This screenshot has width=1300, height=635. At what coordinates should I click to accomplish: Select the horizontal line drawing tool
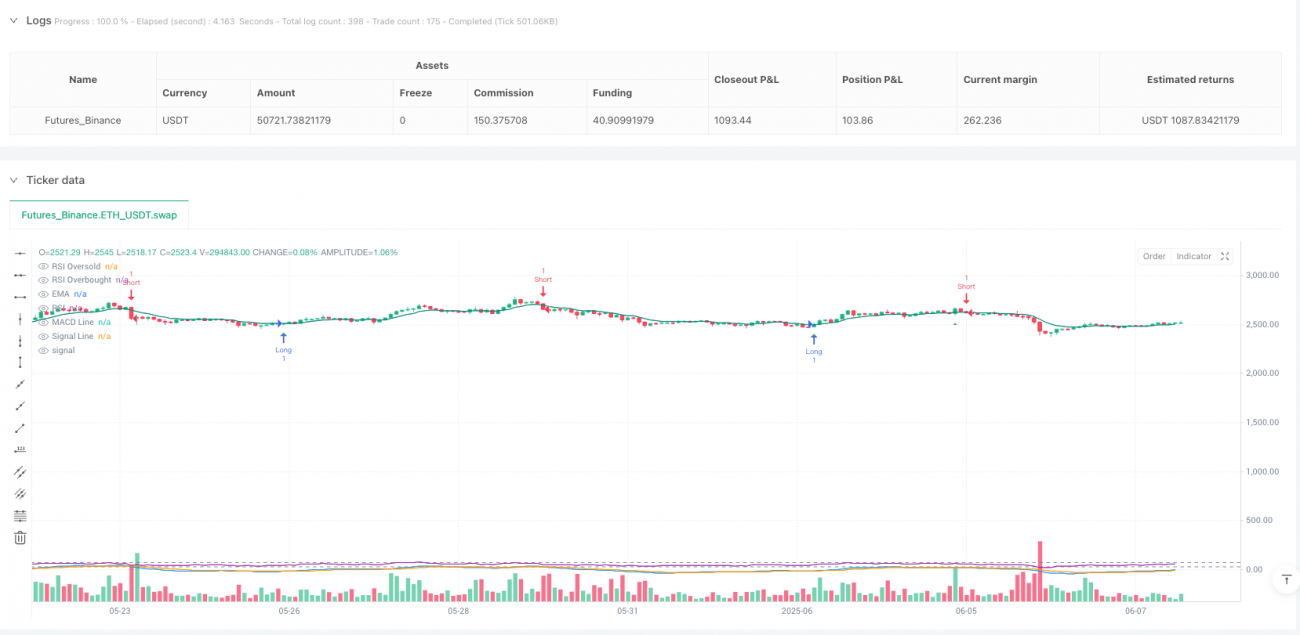[x=19, y=254]
